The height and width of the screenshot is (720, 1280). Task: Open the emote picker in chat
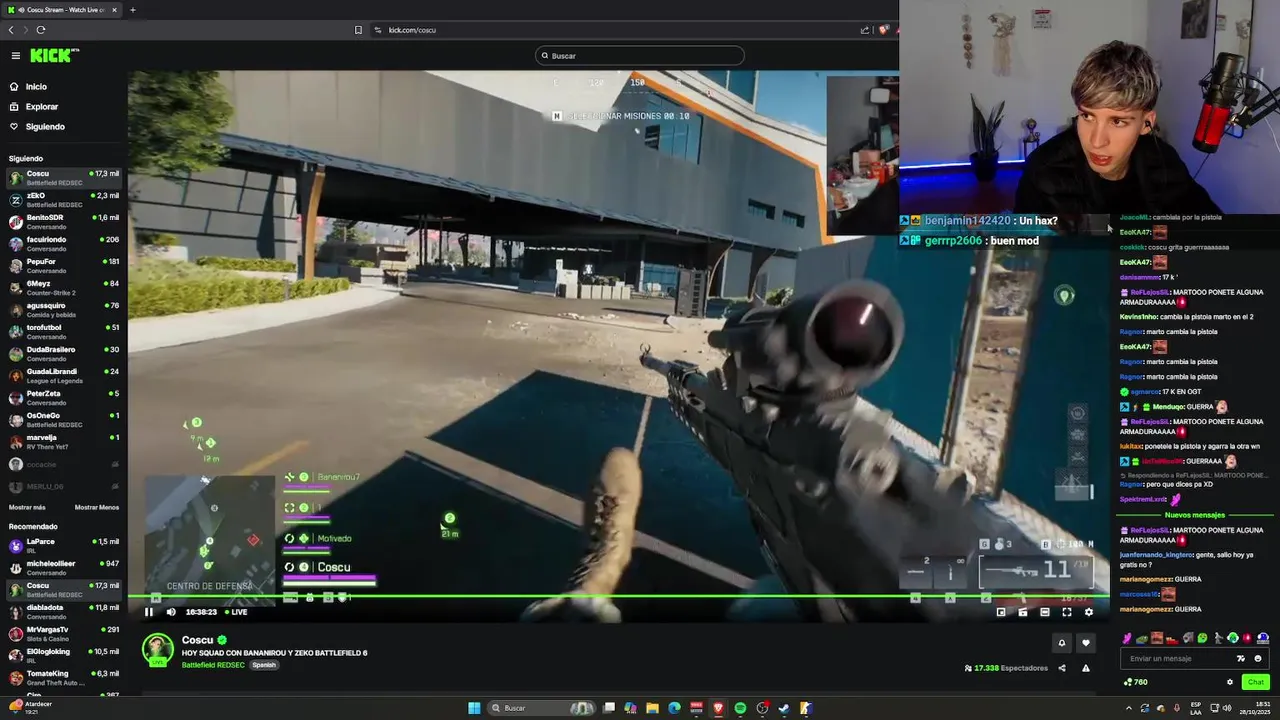point(1241,658)
